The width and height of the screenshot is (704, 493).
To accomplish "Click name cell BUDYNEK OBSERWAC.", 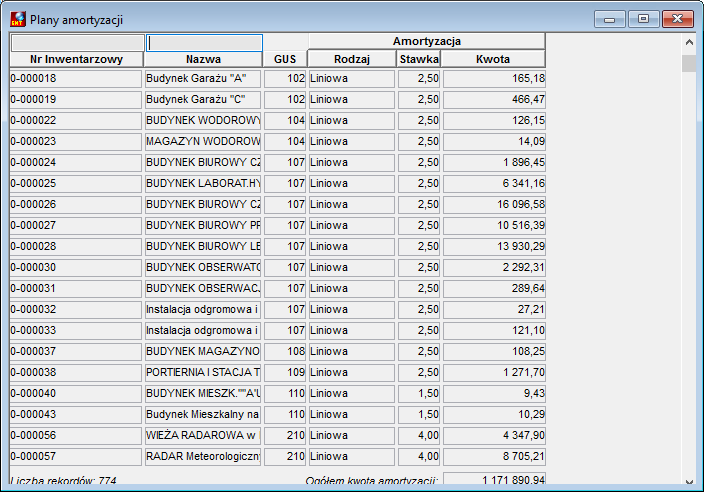I will click(x=203, y=289).
